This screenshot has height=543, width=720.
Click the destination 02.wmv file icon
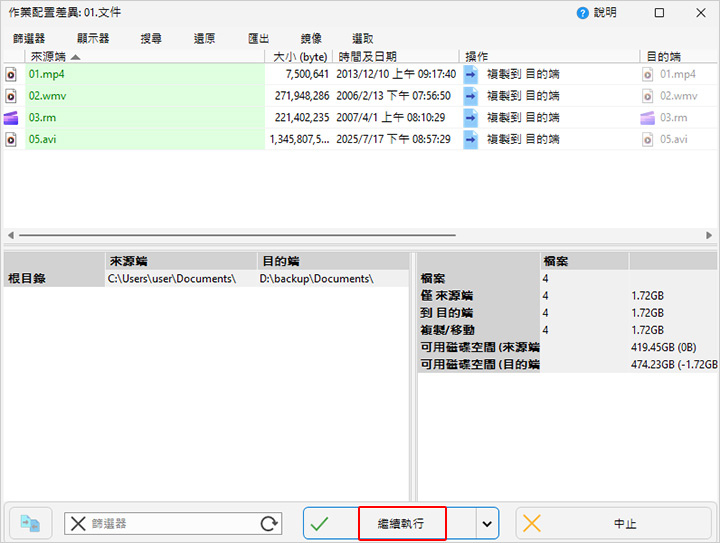(x=647, y=96)
